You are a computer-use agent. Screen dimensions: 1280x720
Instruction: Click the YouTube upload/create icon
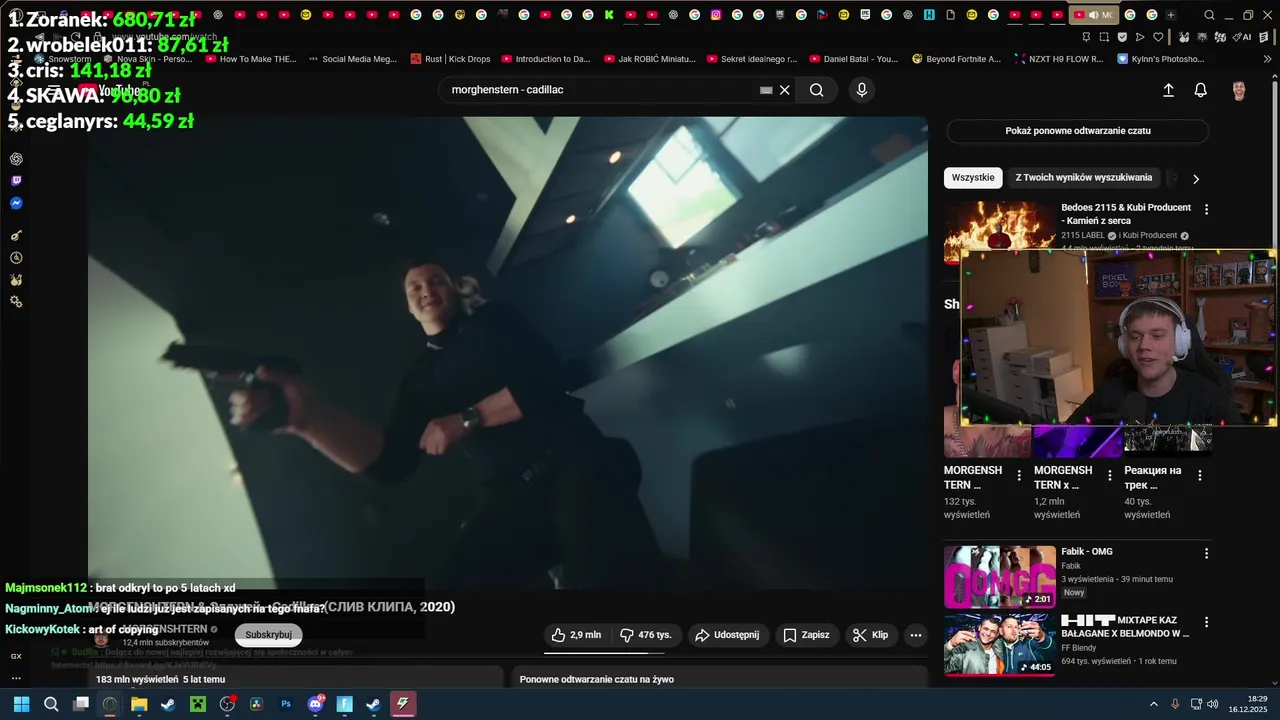tap(1168, 90)
